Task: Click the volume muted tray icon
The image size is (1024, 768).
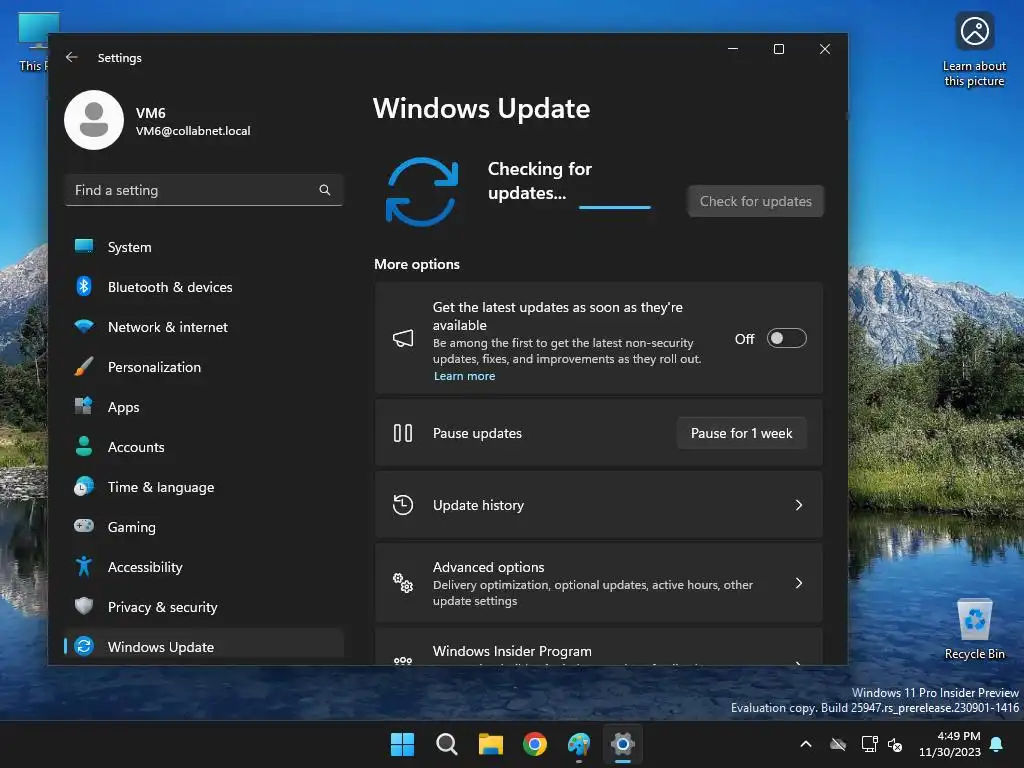Action: (895, 744)
